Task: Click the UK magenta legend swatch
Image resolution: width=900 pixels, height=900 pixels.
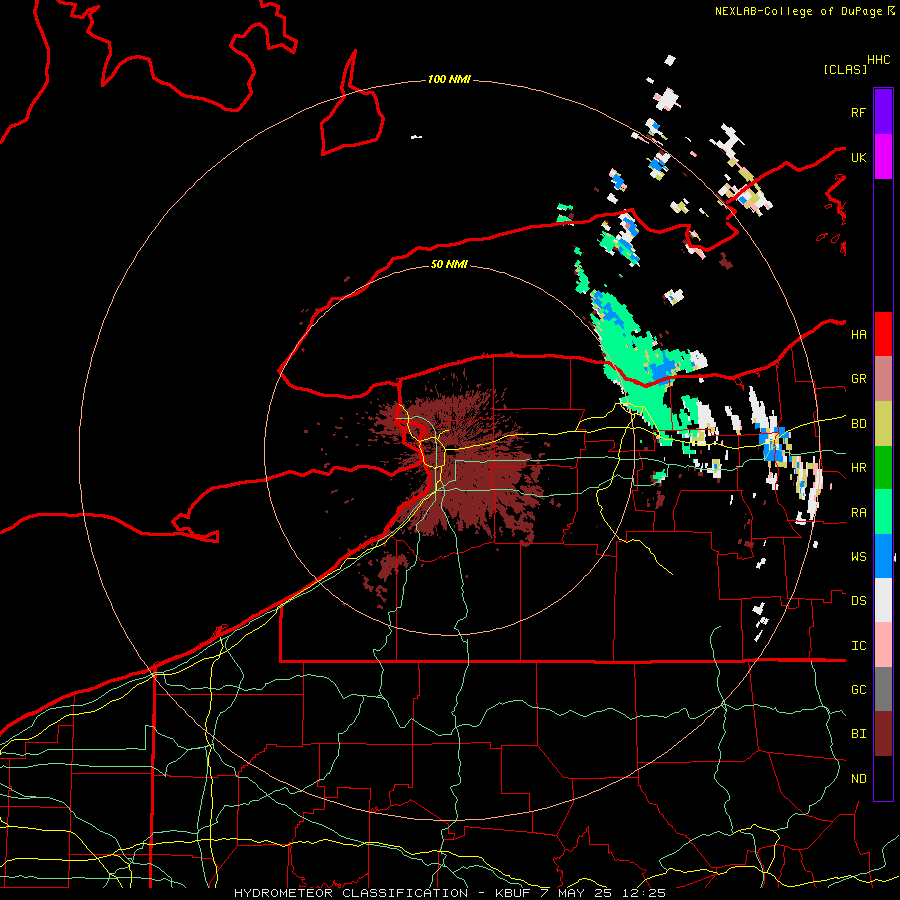Action: tap(883, 157)
